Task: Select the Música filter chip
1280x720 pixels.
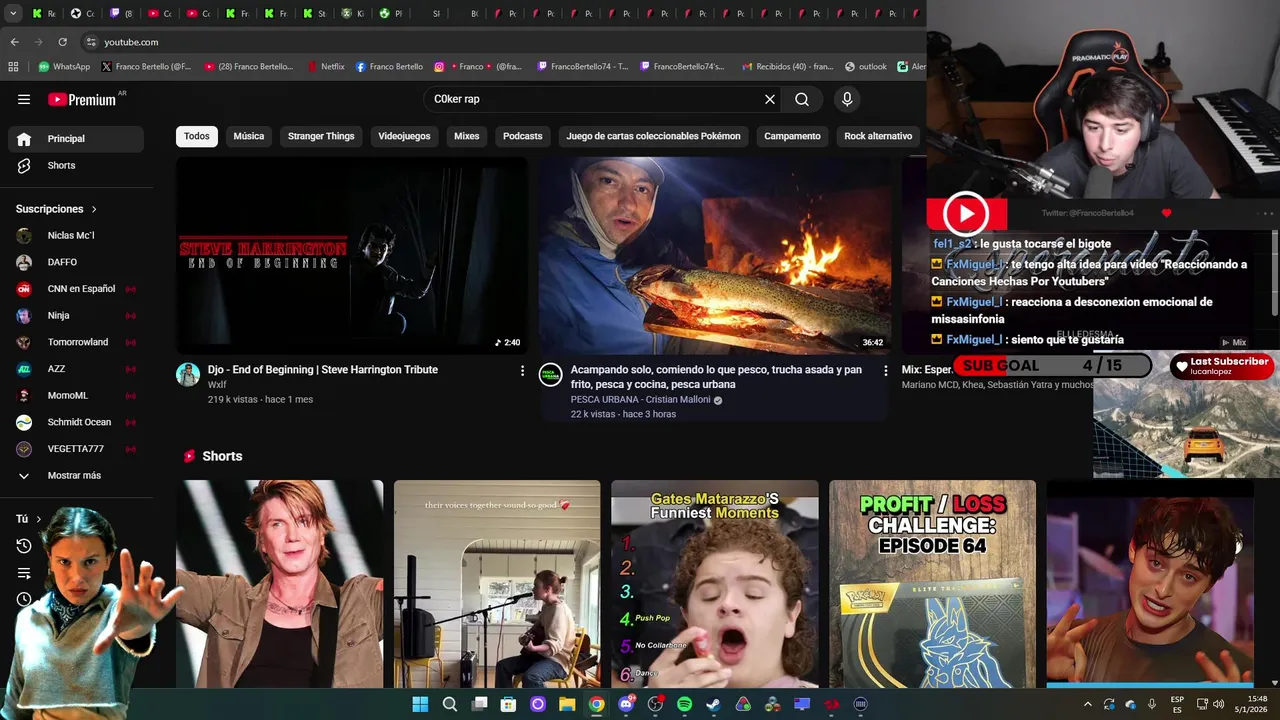Action: 249,136
